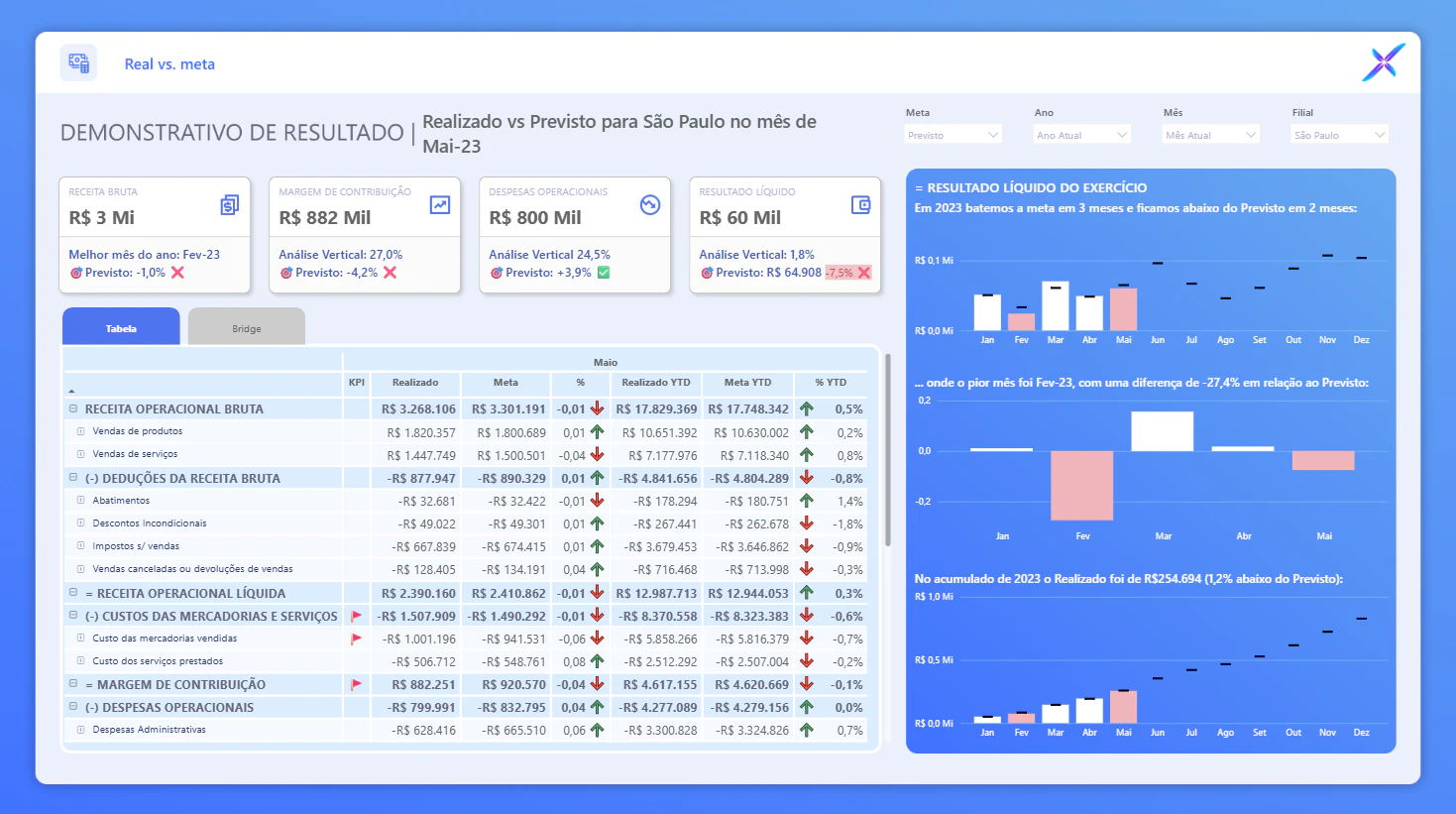Switch to the Bridge tab
The height and width of the screenshot is (814, 1456).
tap(247, 327)
